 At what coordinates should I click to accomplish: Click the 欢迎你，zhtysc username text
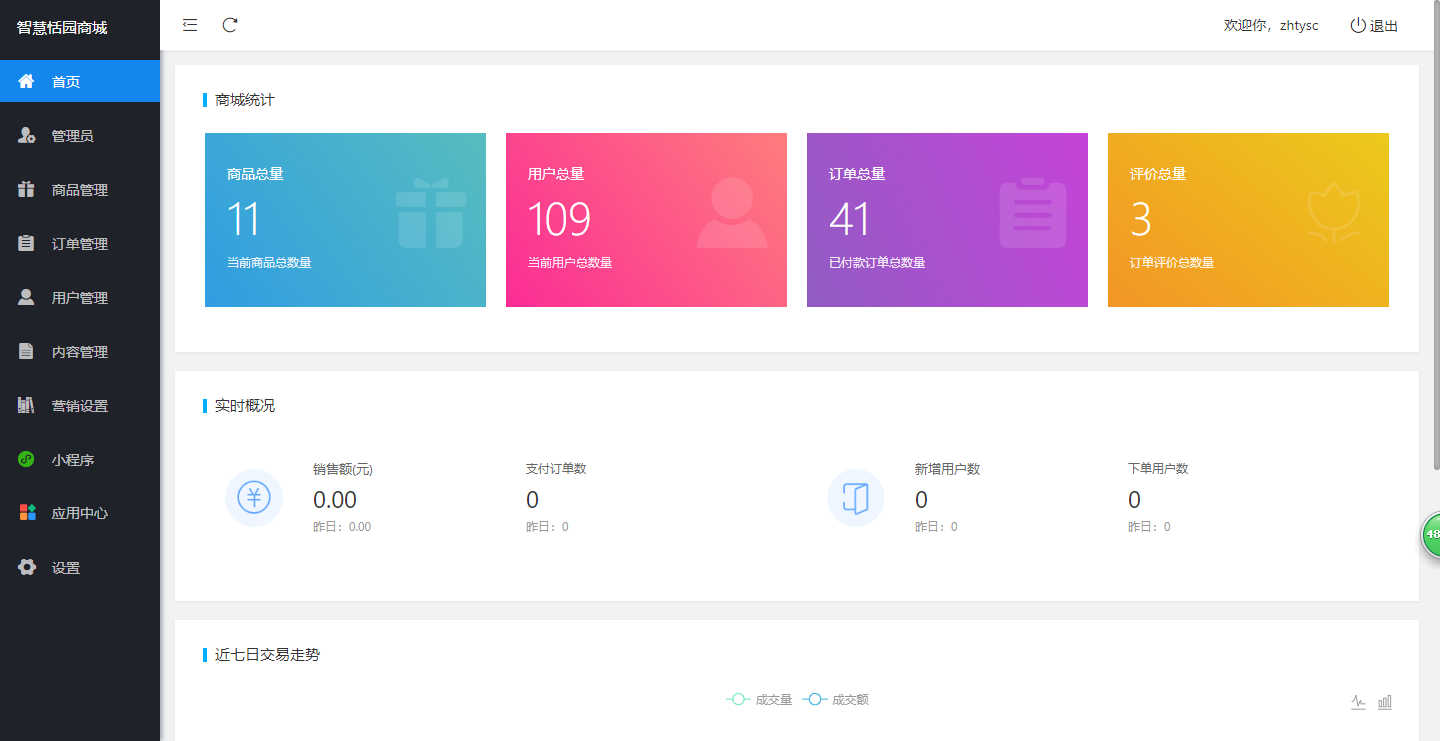pyautogui.click(x=1271, y=26)
